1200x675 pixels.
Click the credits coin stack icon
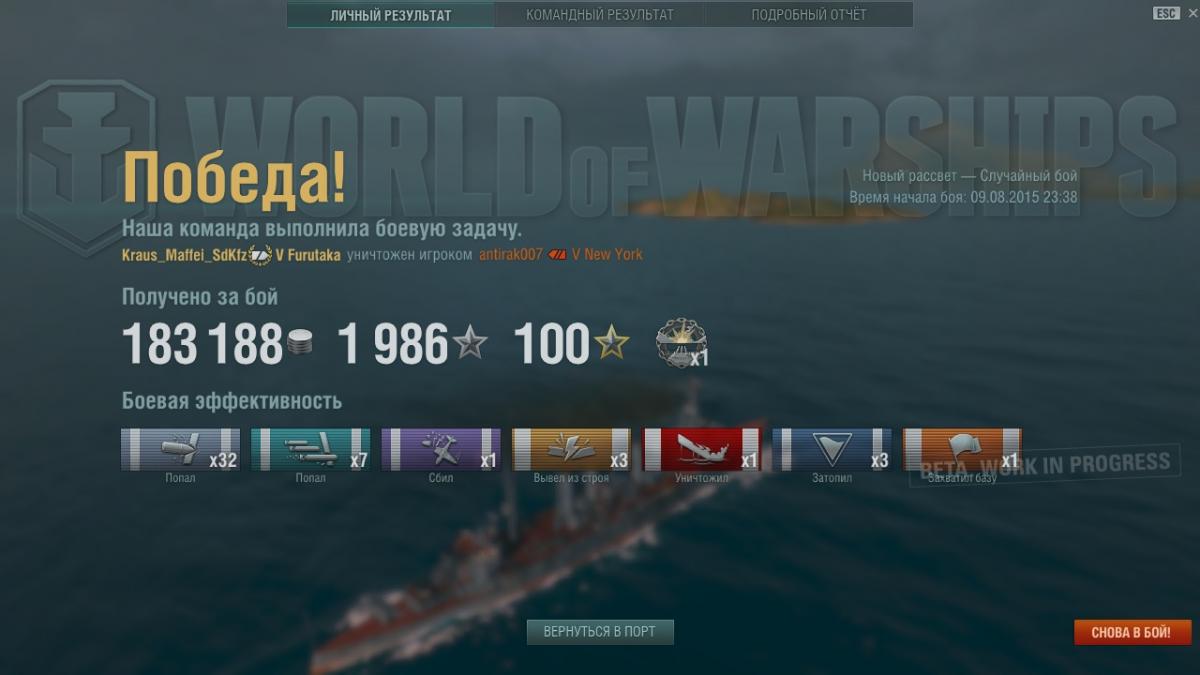[x=300, y=344]
